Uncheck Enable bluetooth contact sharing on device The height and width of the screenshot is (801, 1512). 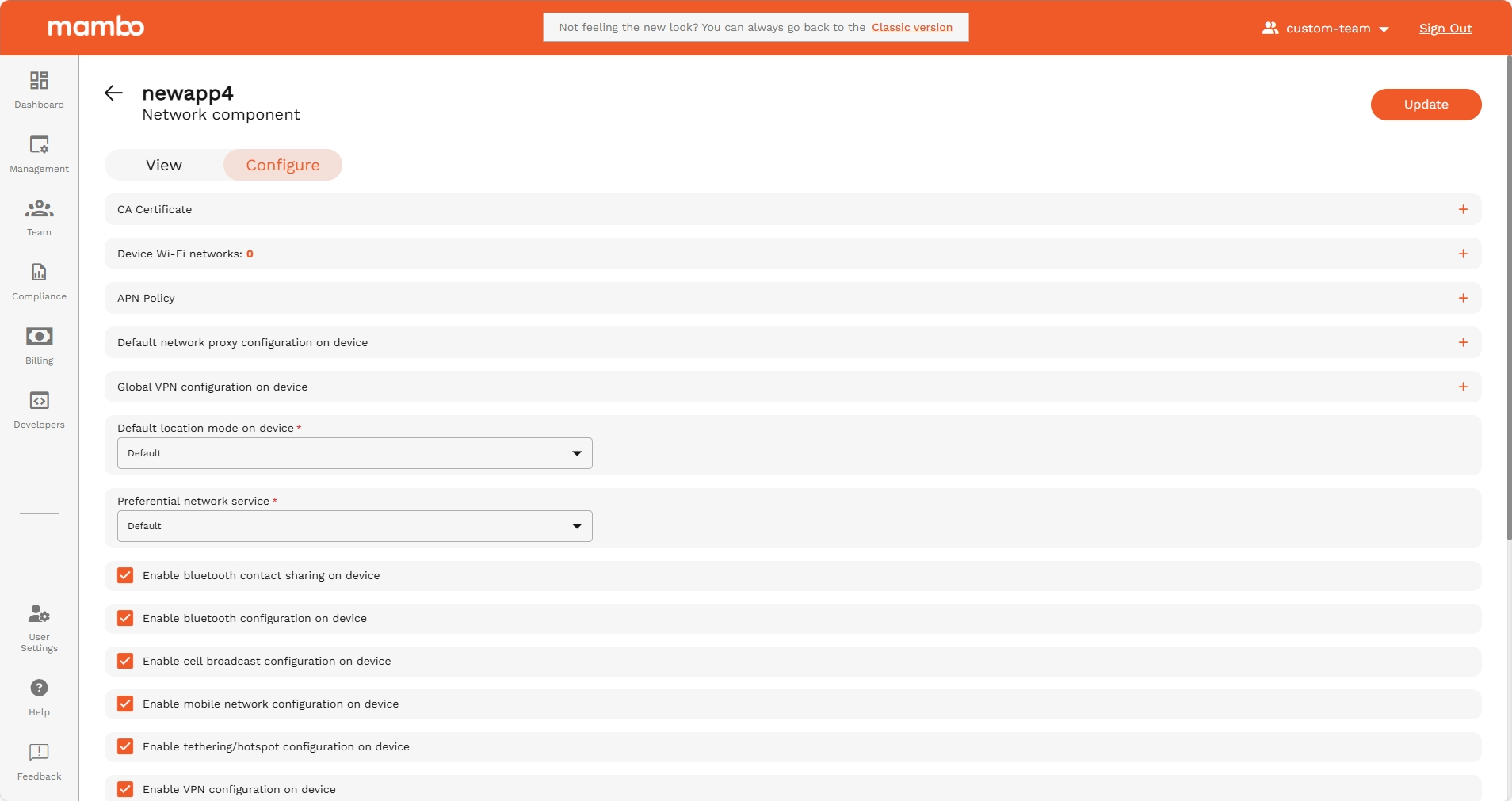[125, 575]
